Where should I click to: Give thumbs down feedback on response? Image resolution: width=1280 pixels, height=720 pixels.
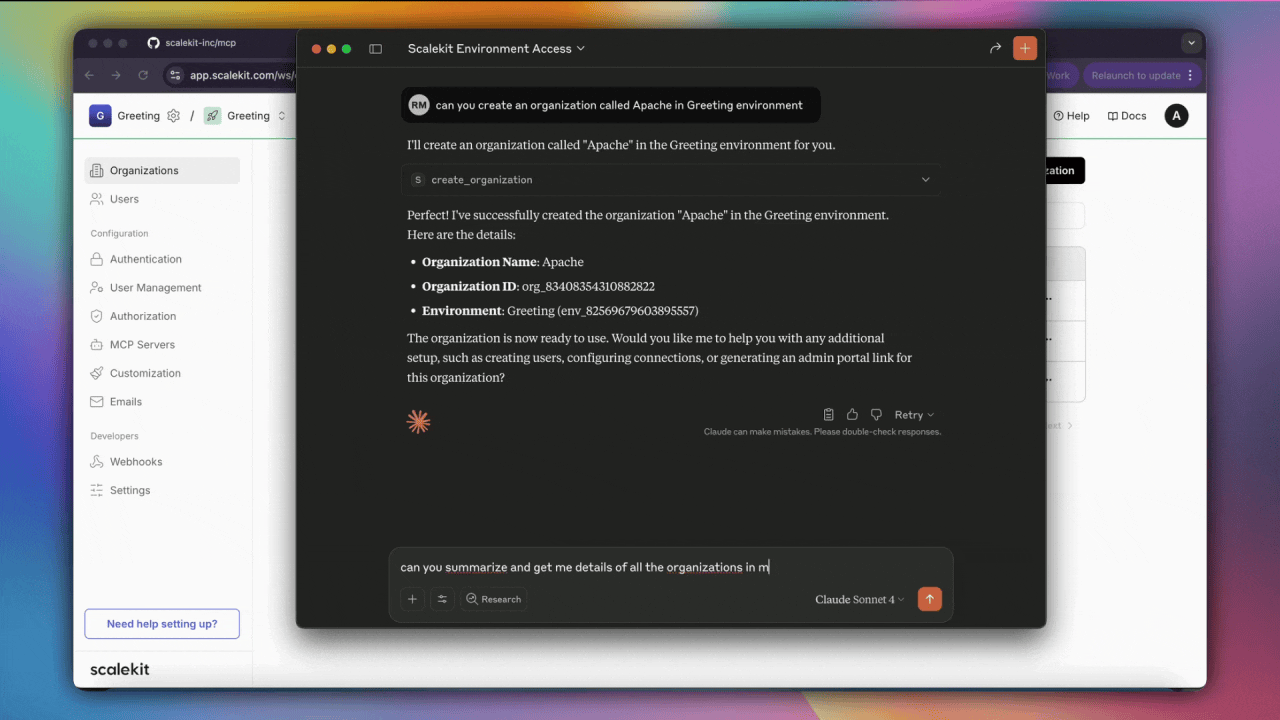pyautogui.click(x=876, y=414)
